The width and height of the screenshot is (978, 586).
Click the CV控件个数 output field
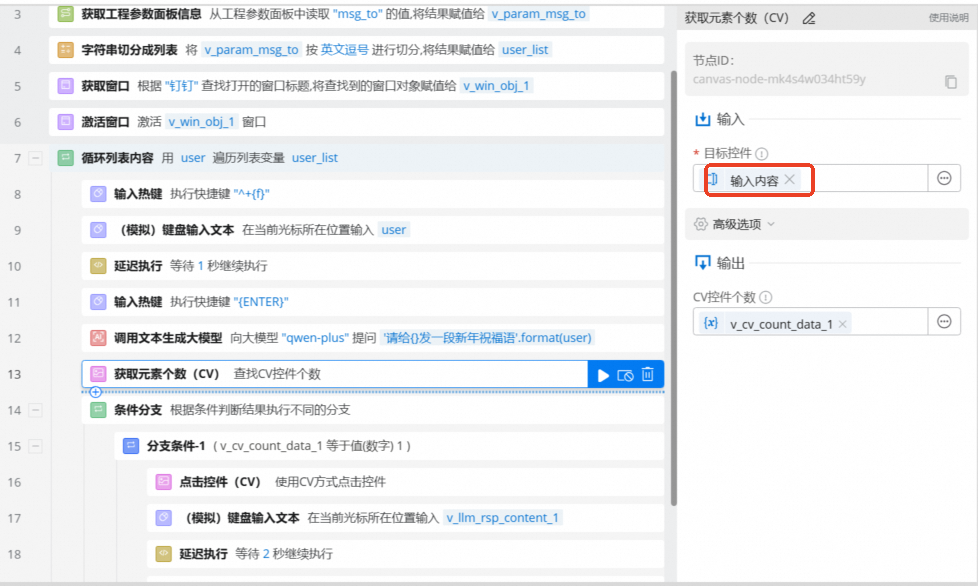810,322
